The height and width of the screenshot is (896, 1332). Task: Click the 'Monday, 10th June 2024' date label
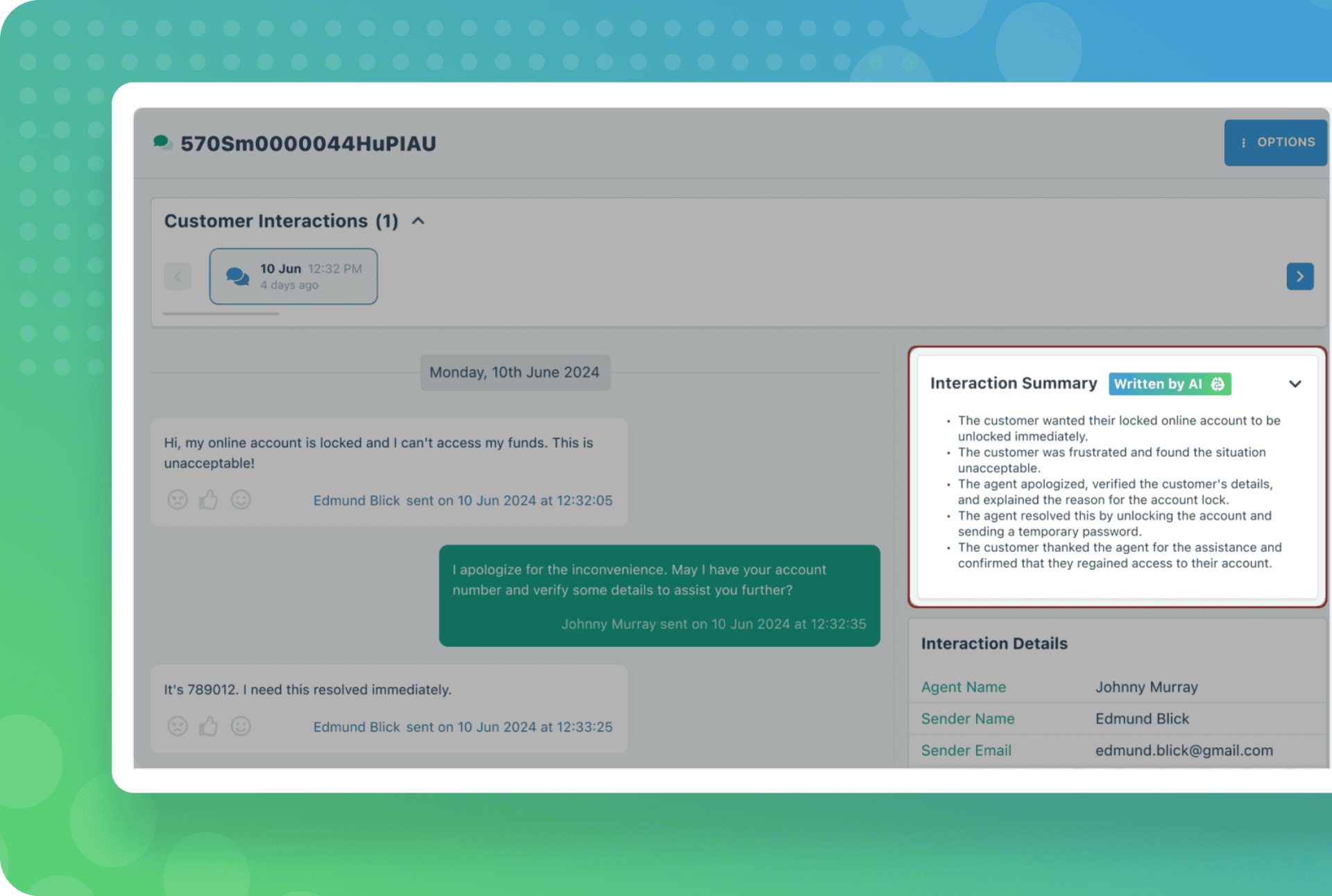point(515,372)
